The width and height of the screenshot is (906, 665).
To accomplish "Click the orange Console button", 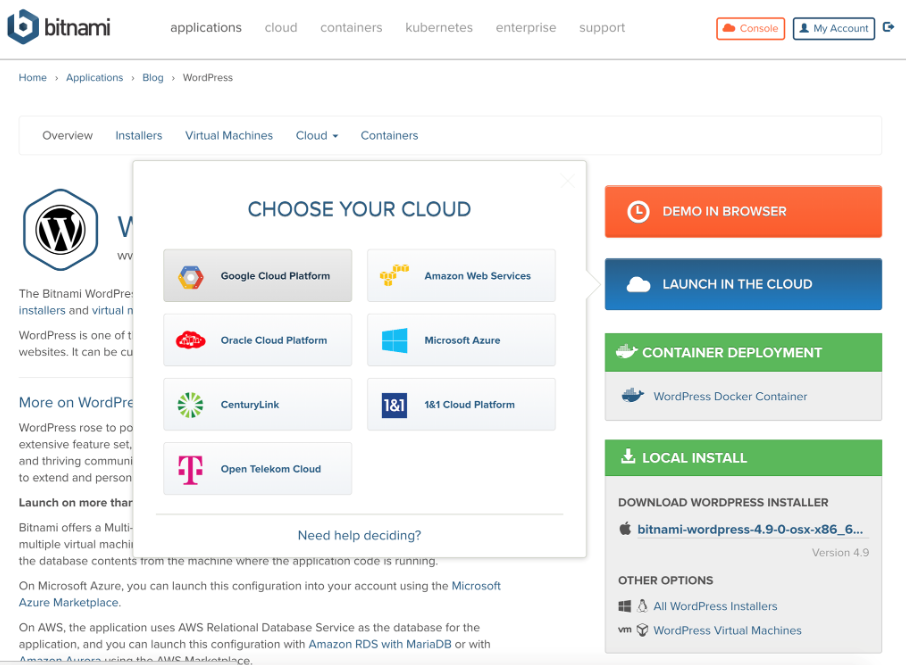I will coord(750,28).
